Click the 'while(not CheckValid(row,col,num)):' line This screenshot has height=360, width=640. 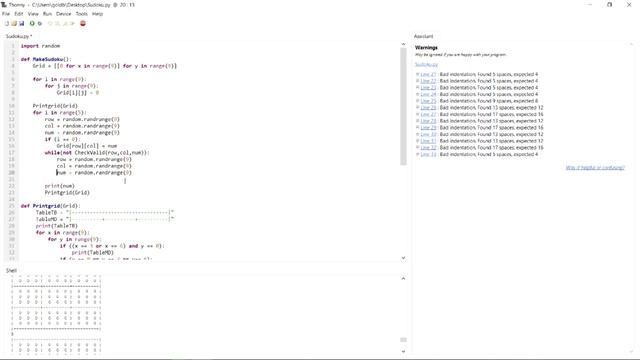pos(97,153)
